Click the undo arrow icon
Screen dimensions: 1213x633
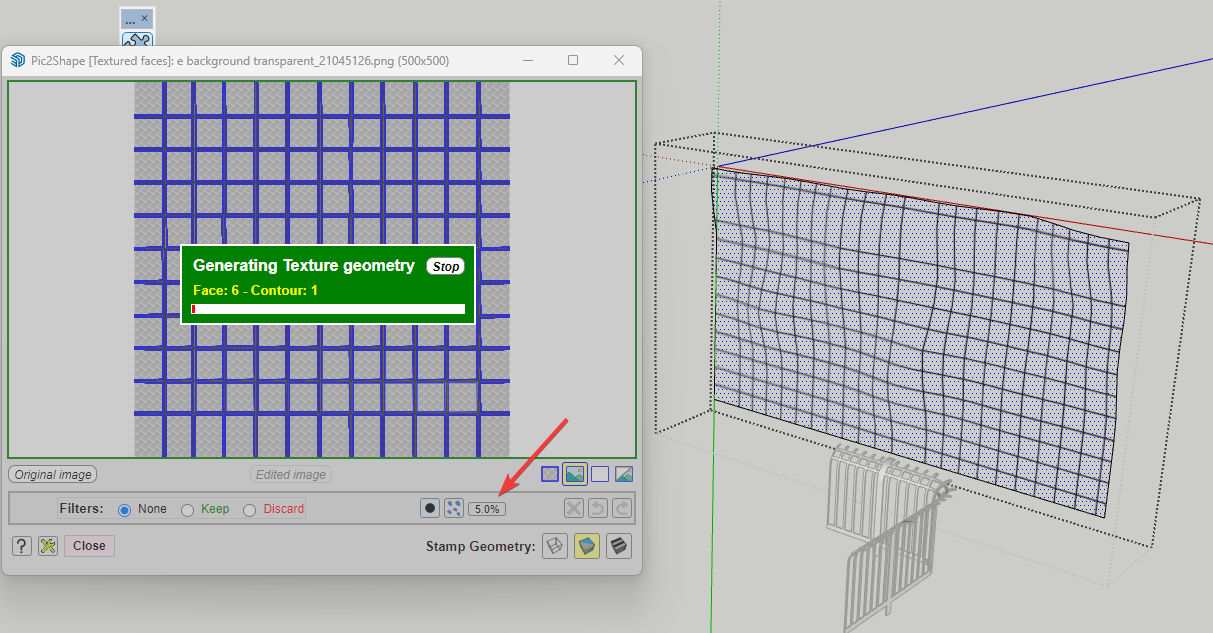pos(598,508)
